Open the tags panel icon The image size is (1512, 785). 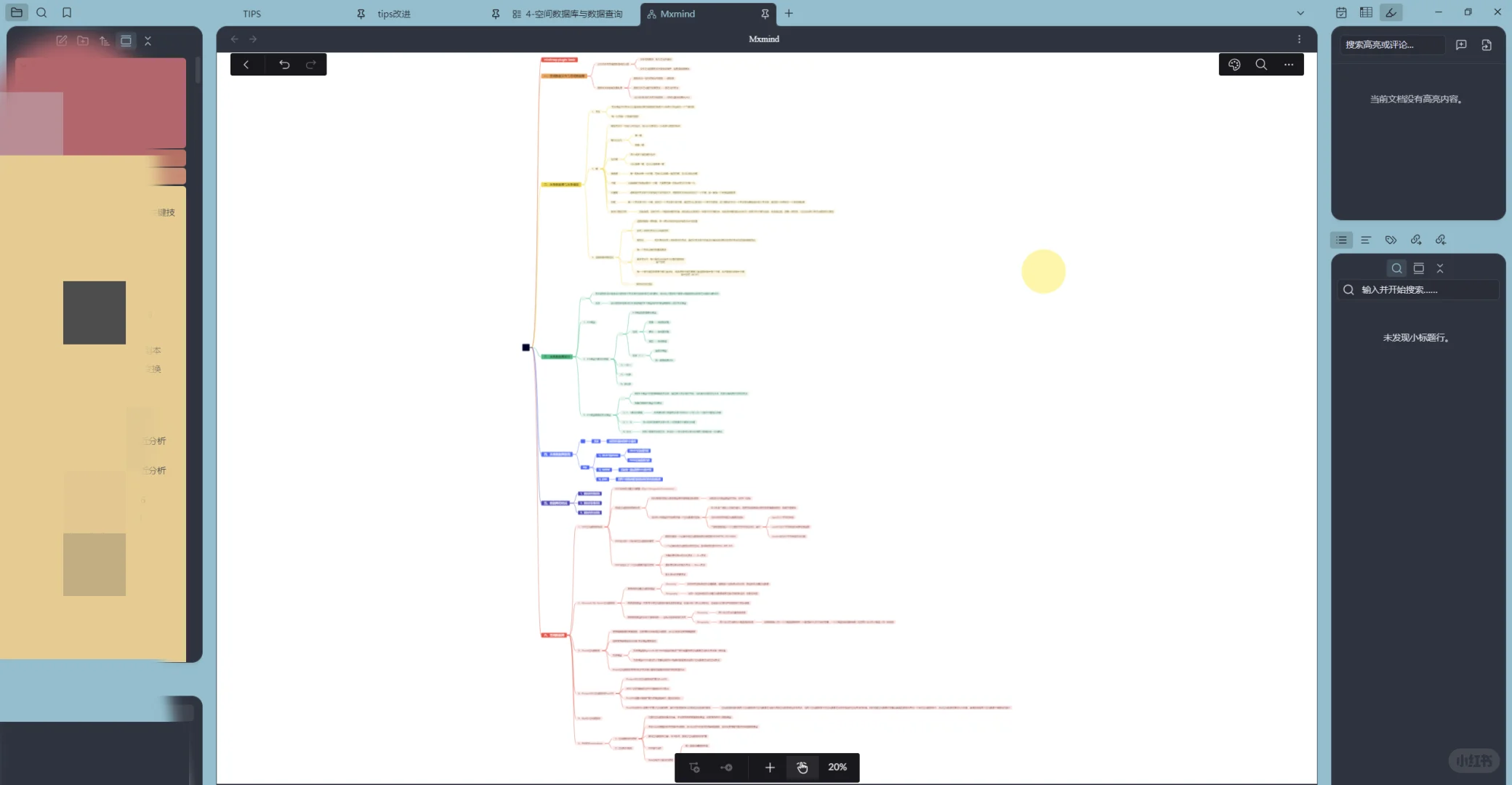tap(1391, 240)
